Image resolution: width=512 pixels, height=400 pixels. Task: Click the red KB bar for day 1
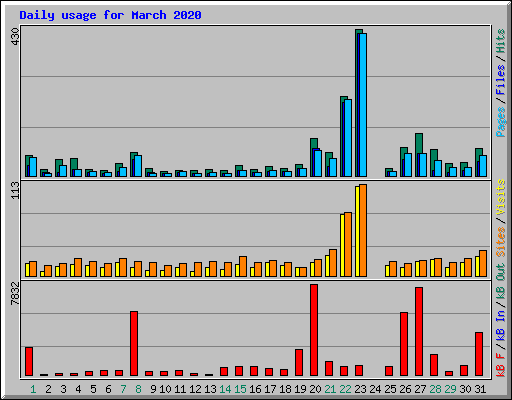point(29,362)
